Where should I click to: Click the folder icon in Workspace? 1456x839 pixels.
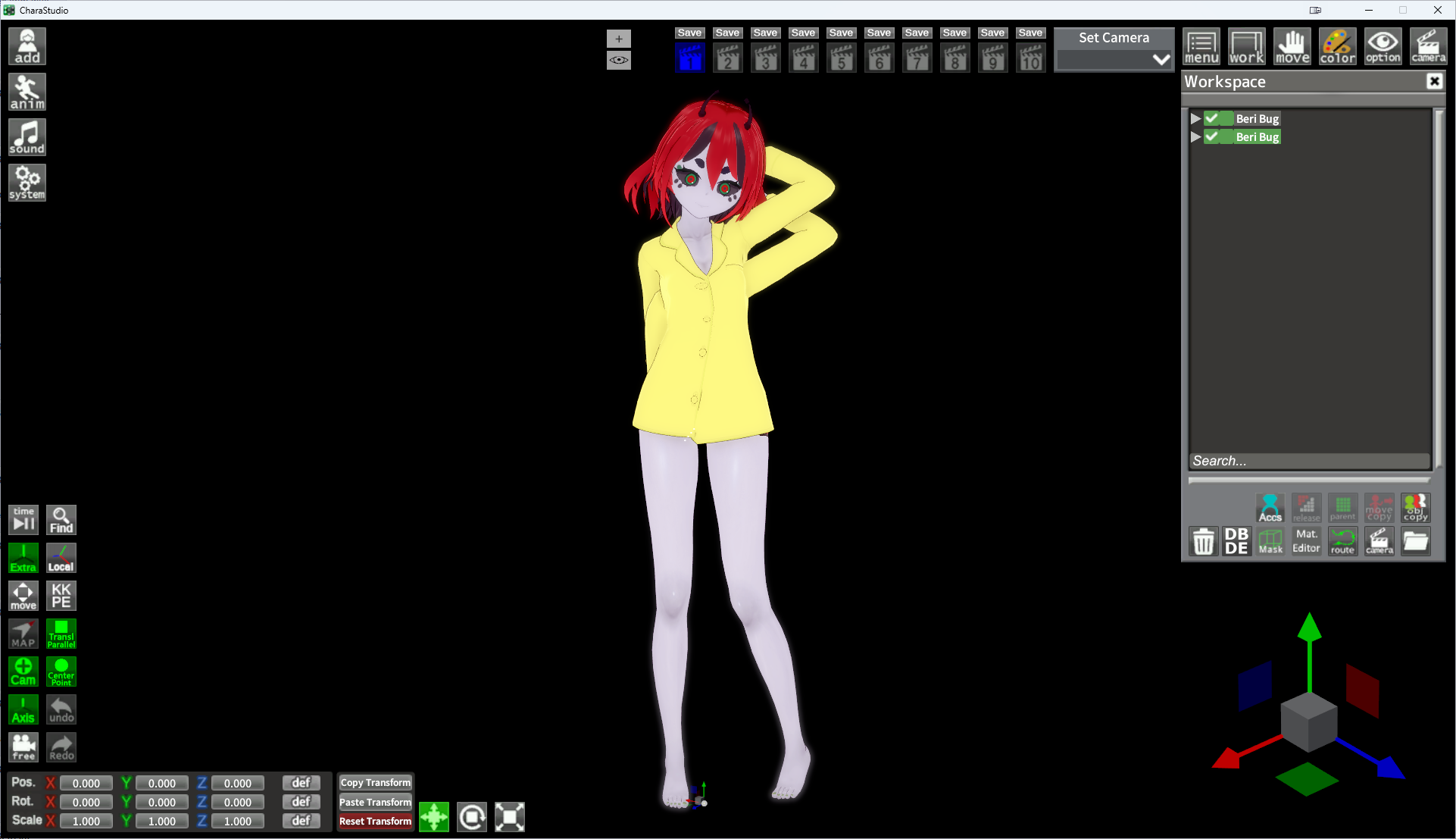click(x=1416, y=541)
